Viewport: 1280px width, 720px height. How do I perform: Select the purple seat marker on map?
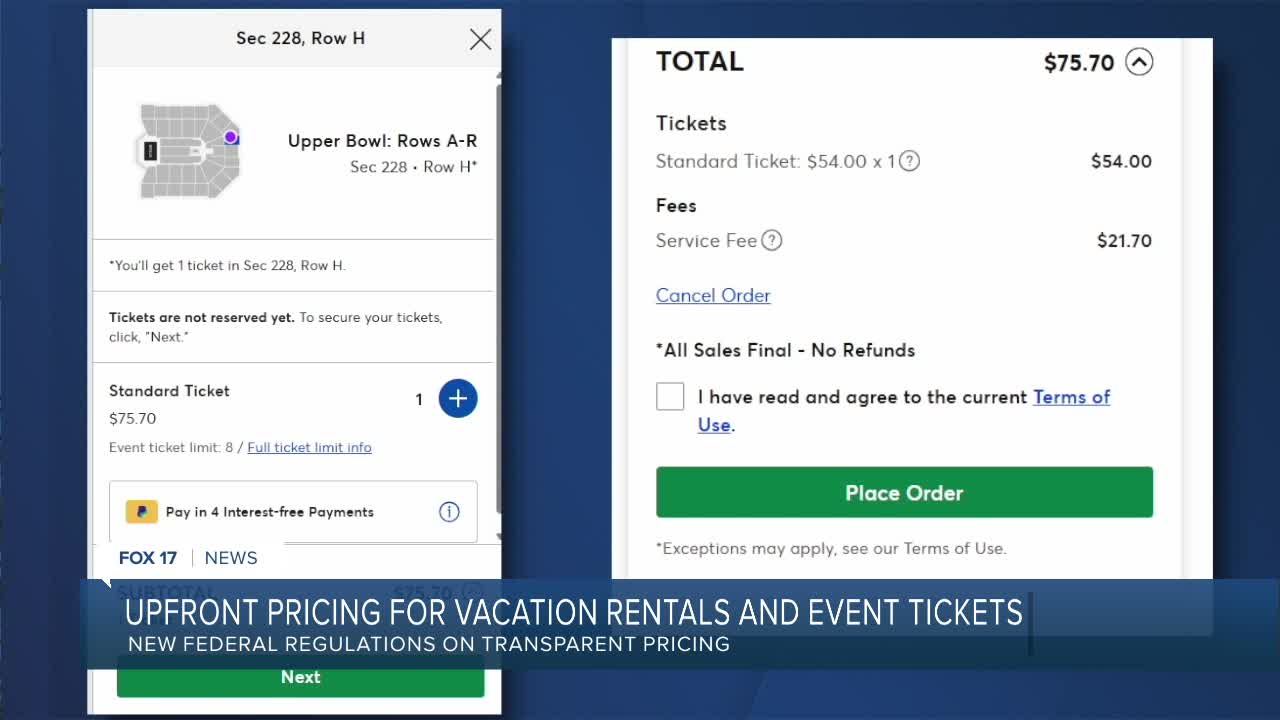click(x=231, y=137)
